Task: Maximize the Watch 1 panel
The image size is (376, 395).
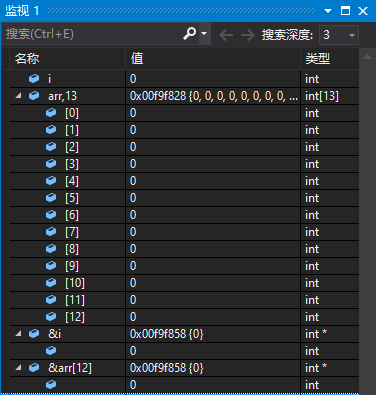Action: (345, 11)
